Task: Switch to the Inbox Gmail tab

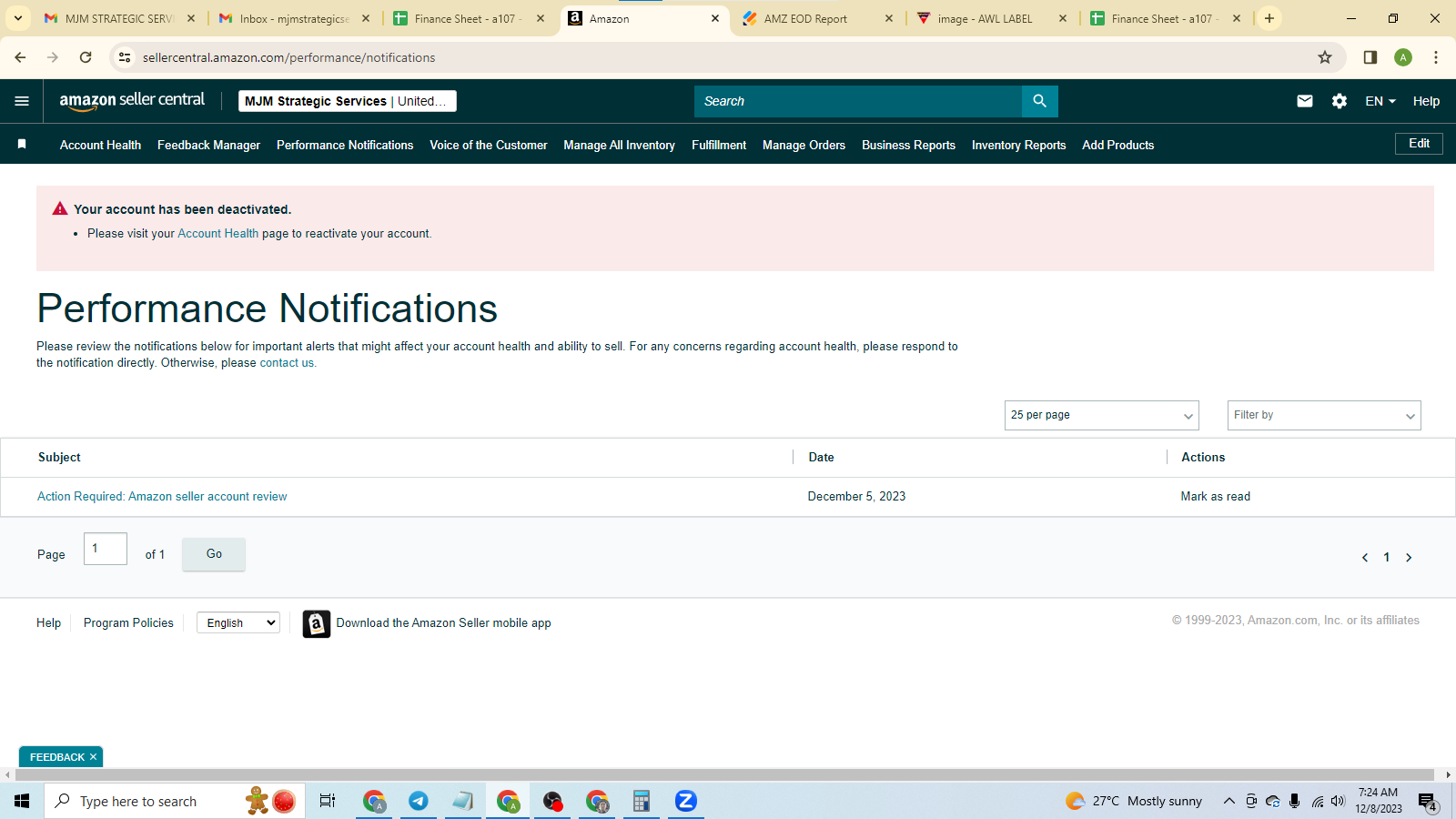Action: click(294, 18)
